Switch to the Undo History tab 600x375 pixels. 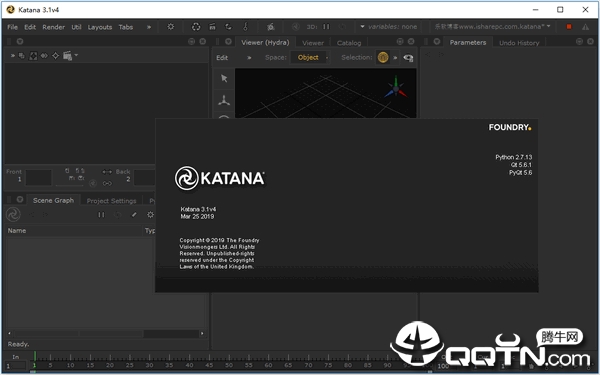pyautogui.click(x=519, y=43)
